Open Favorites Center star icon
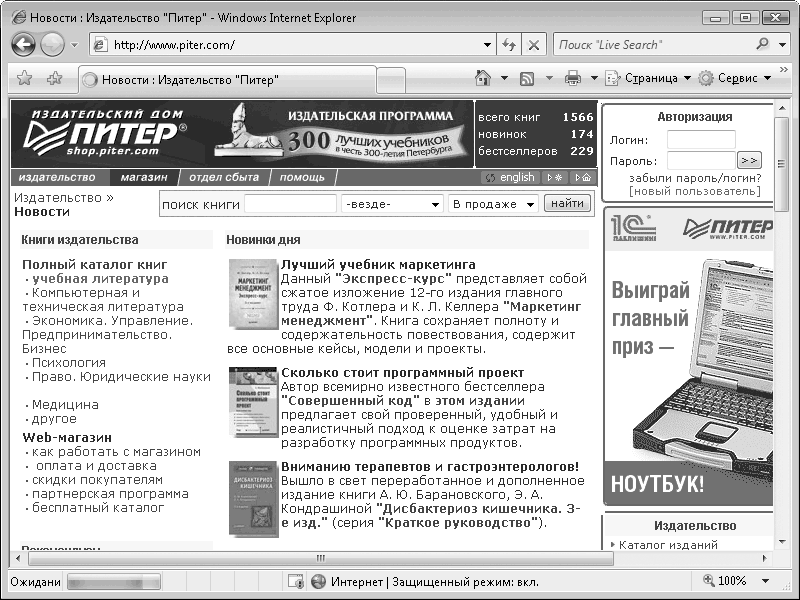Viewport: 800px width, 600px height. pos(27,79)
